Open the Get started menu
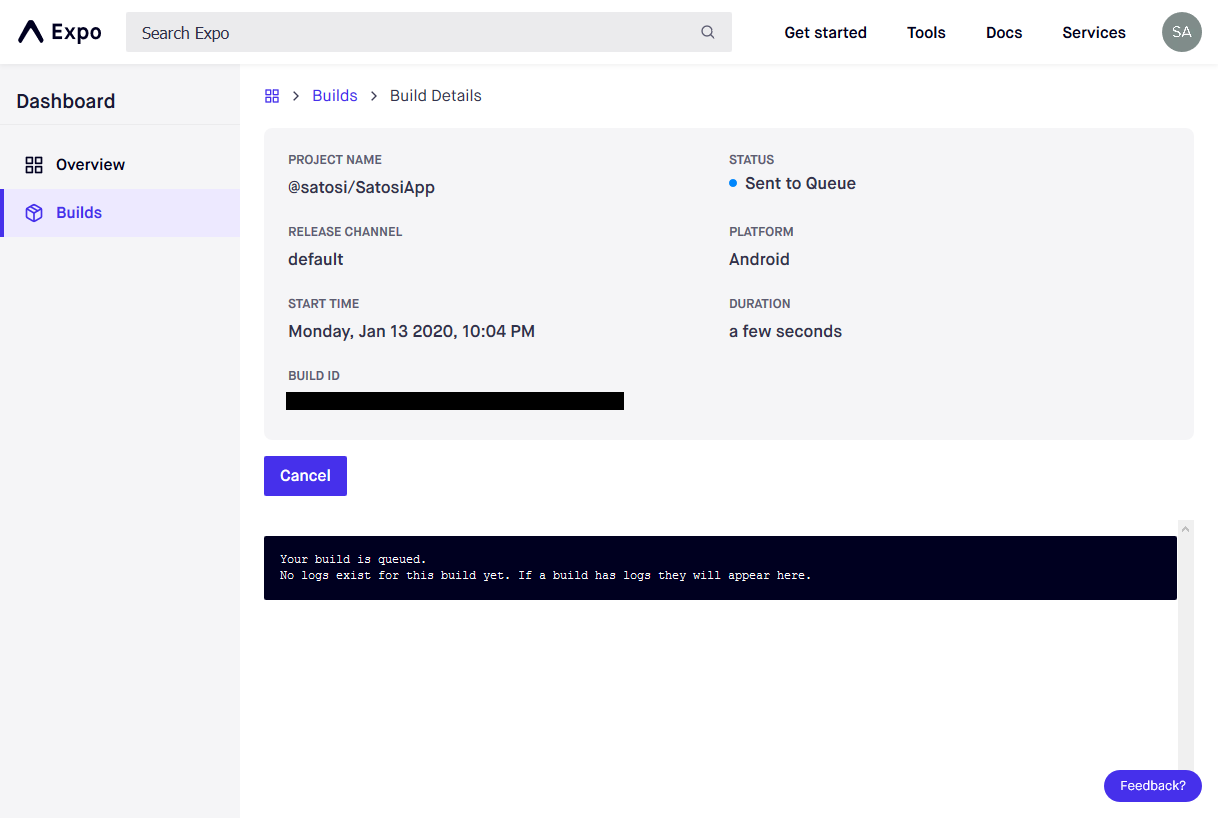The height and width of the screenshot is (818, 1218). point(825,32)
